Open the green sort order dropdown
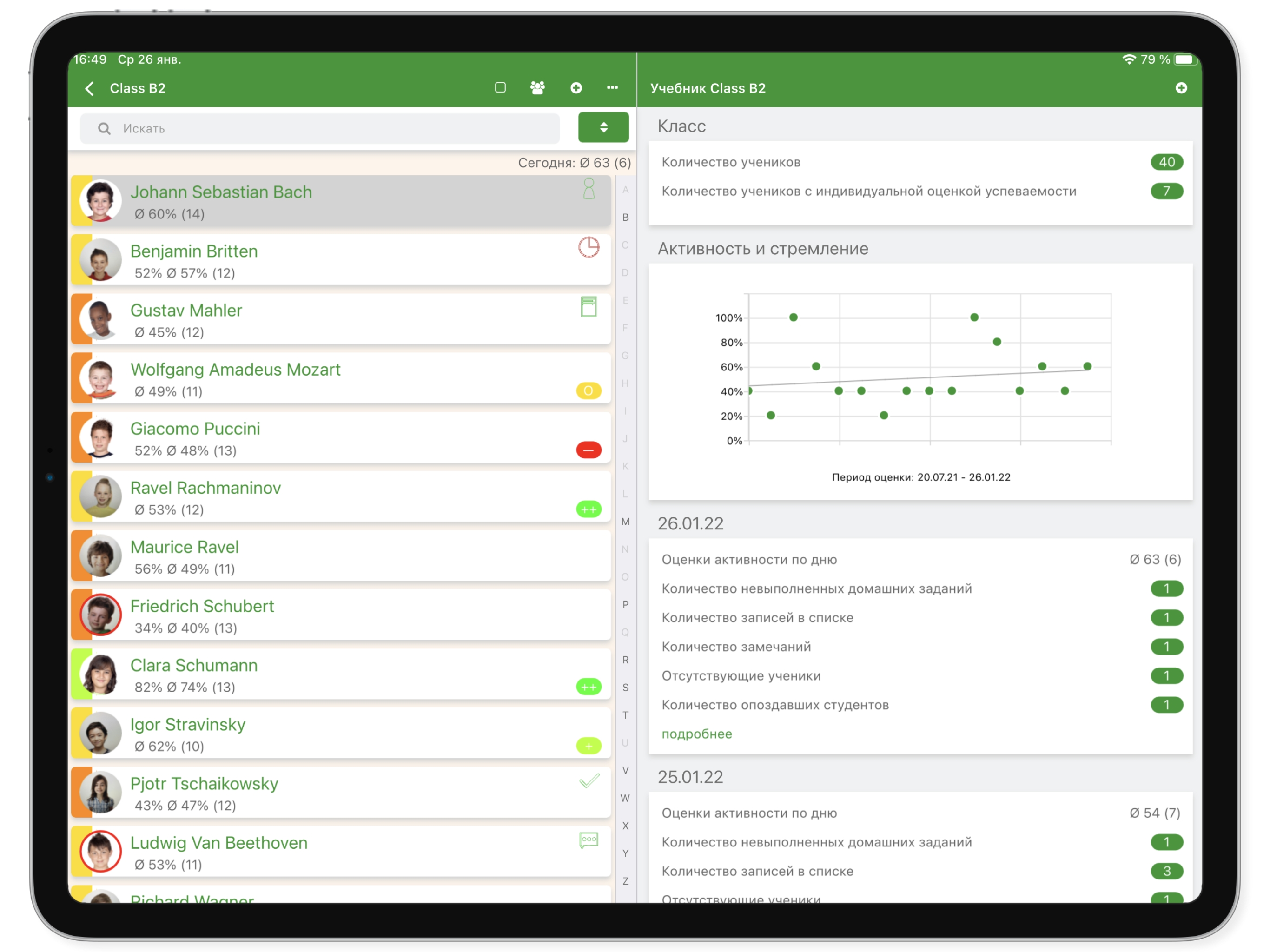 point(603,127)
